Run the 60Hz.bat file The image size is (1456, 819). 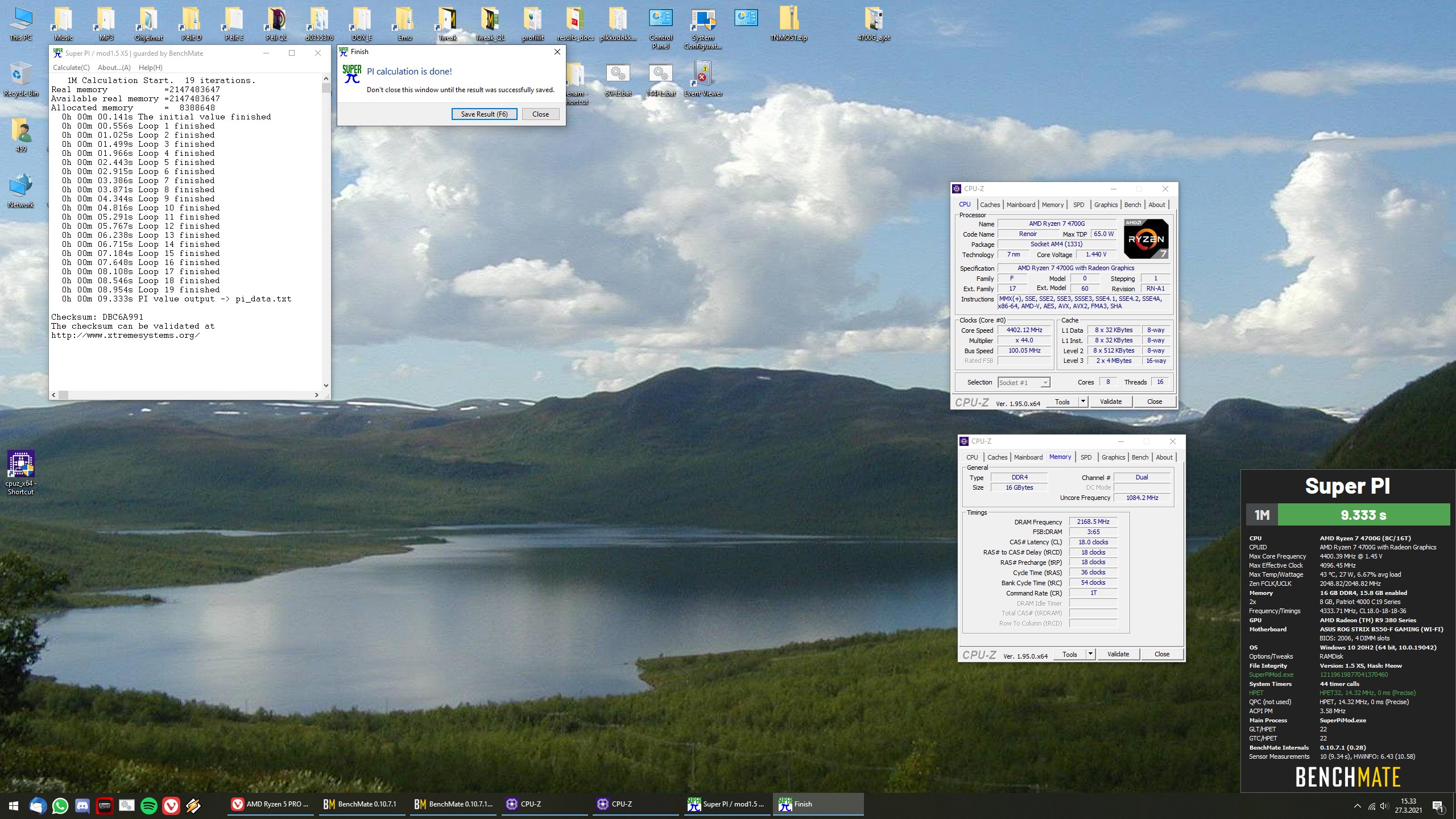[x=618, y=80]
